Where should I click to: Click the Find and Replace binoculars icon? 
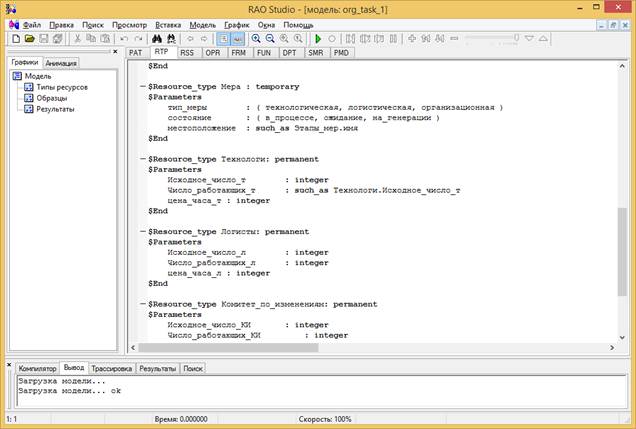171,39
